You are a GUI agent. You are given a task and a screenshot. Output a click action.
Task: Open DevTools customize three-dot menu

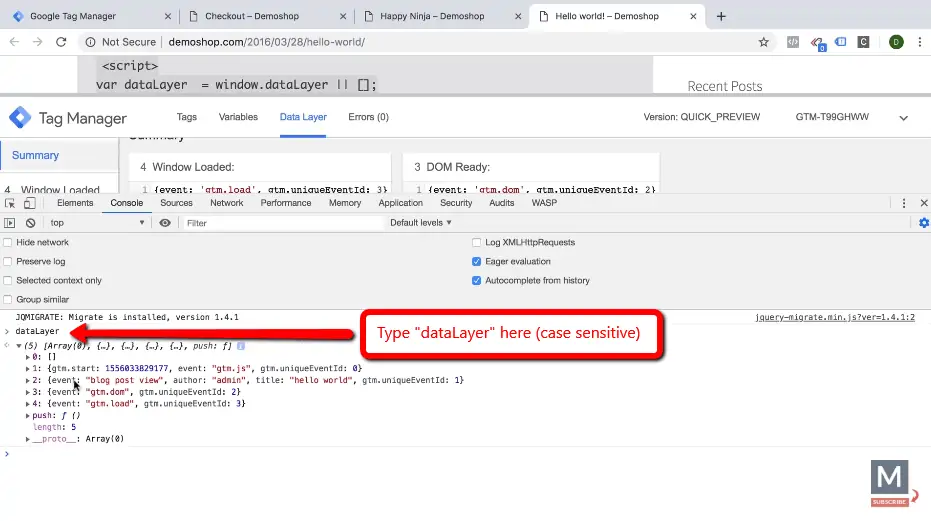[x=904, y=203]
